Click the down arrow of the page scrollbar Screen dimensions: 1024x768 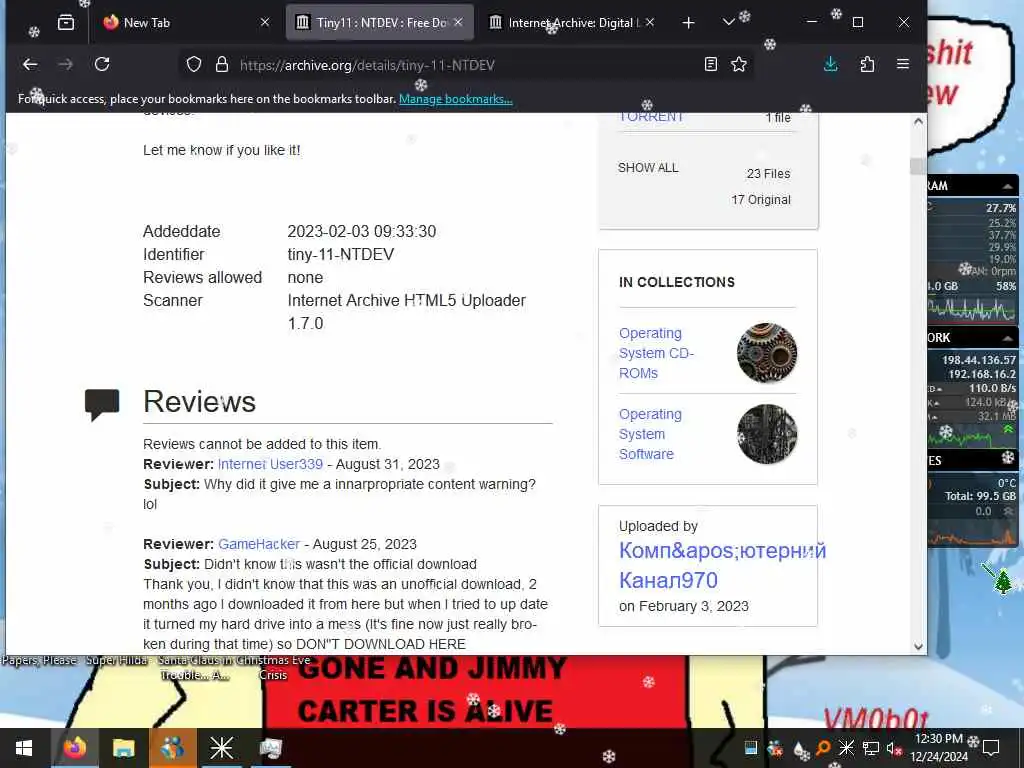918,647
